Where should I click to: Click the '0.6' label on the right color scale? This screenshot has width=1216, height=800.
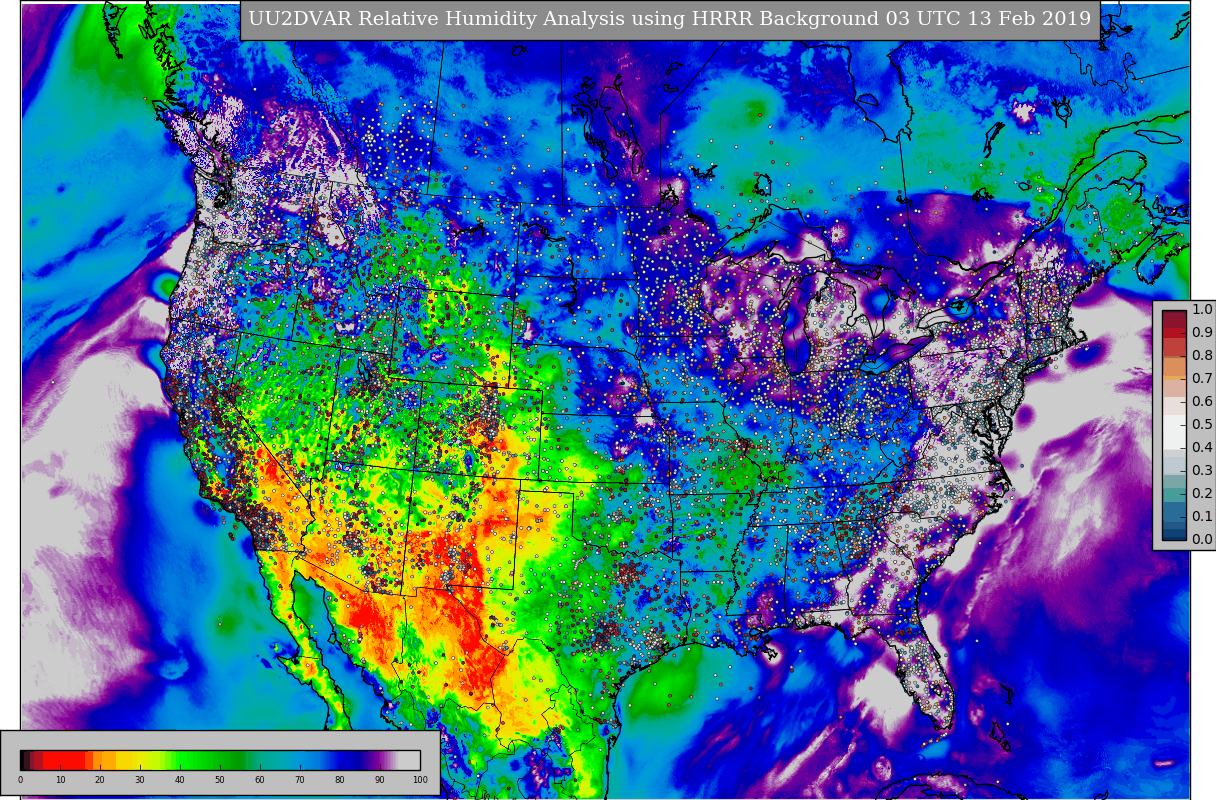point(1202,402)
